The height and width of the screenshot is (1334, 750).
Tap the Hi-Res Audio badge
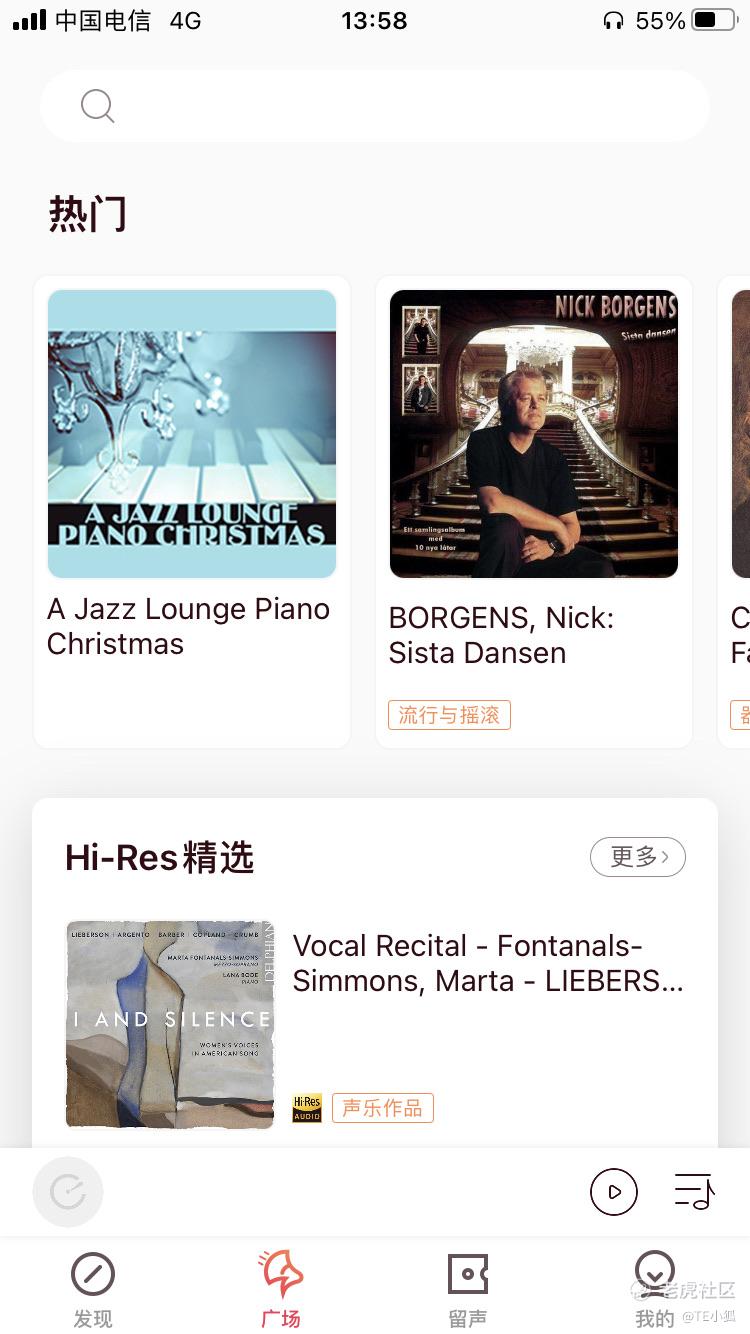[307, 1108]
